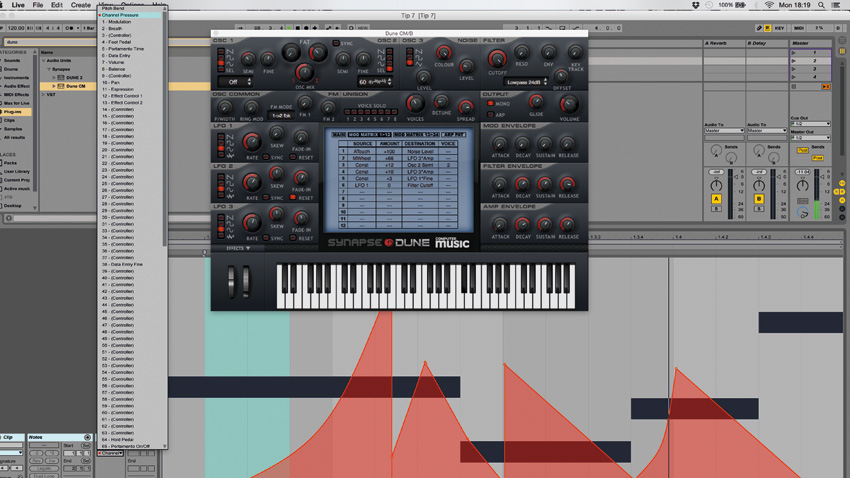Open the Lowpass 24dB filter type selector
This screenshot has height=478, width=850.
526,82
